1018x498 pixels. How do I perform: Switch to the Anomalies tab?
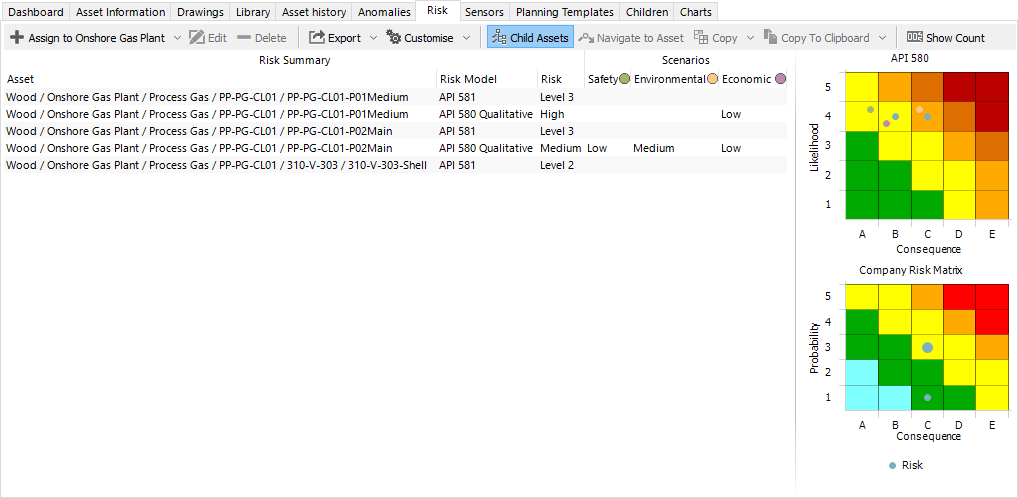click(x=384, y=12)
